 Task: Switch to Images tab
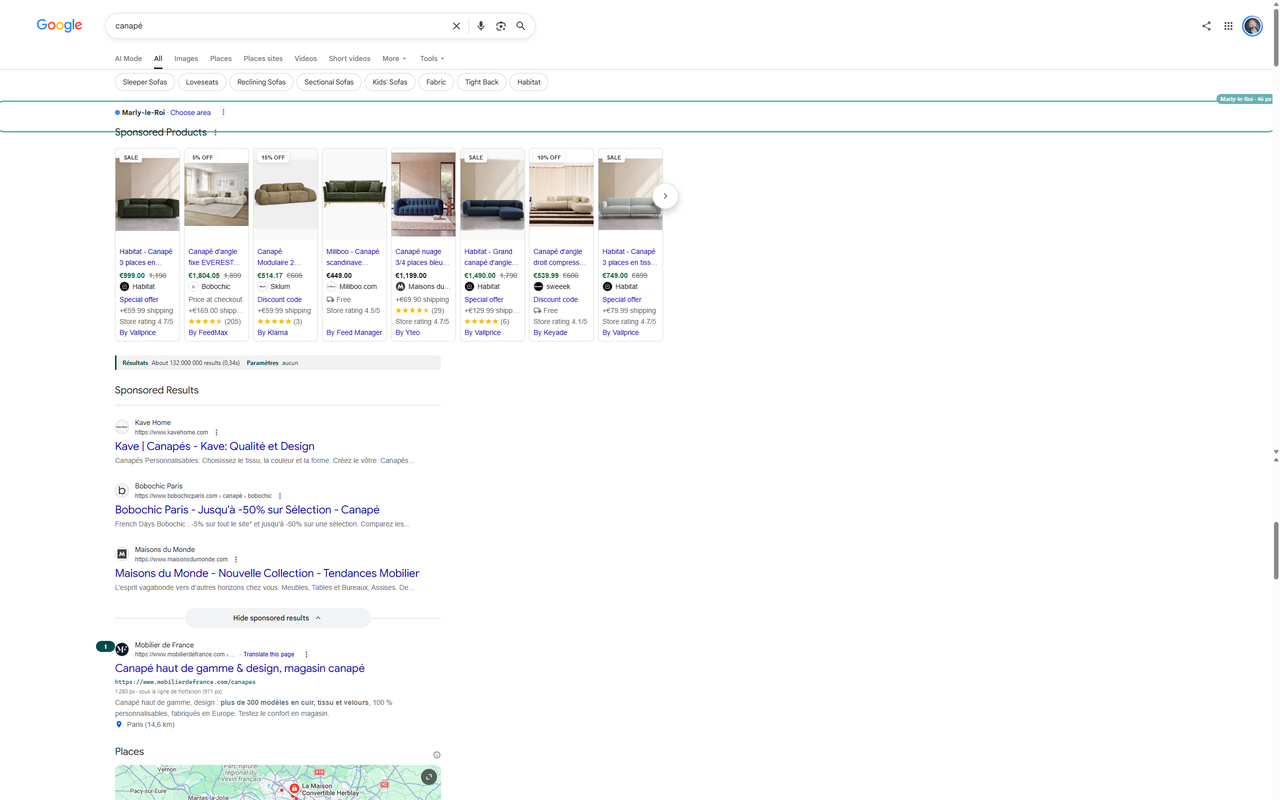click(x=186, y=59)
